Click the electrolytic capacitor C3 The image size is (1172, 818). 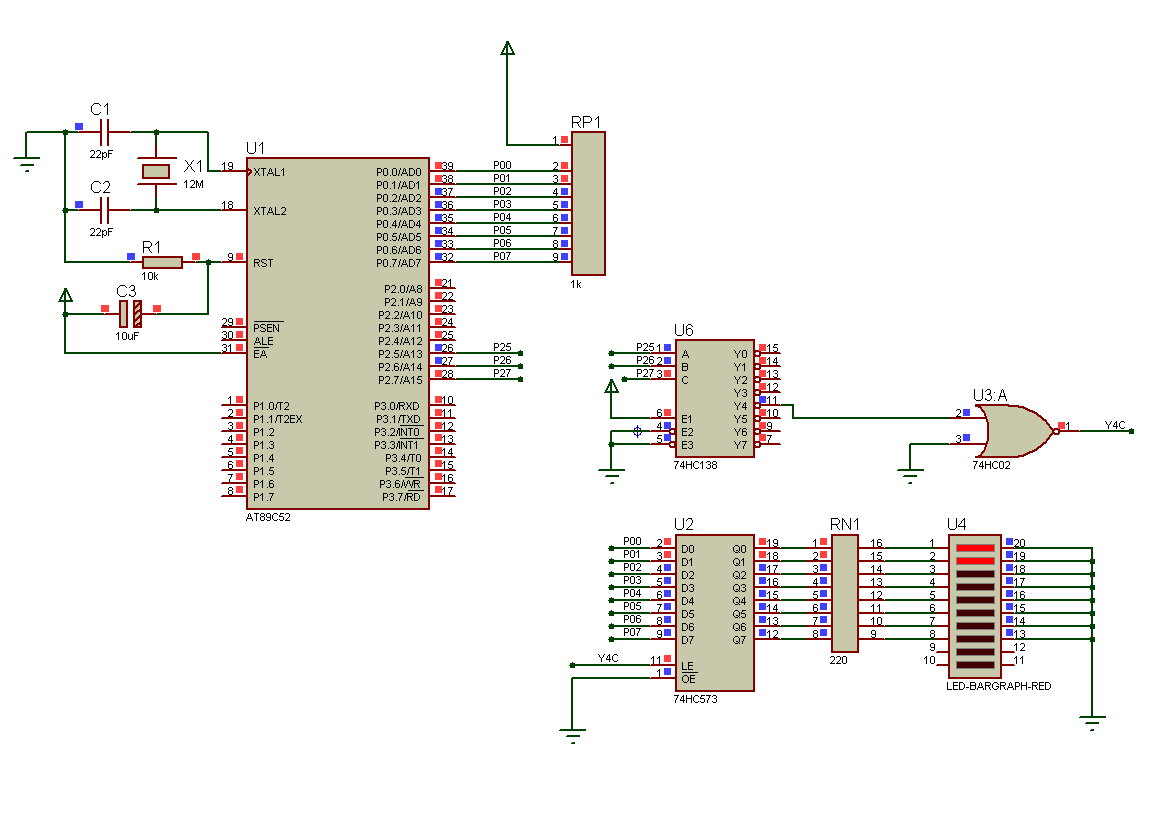[130, 314]
